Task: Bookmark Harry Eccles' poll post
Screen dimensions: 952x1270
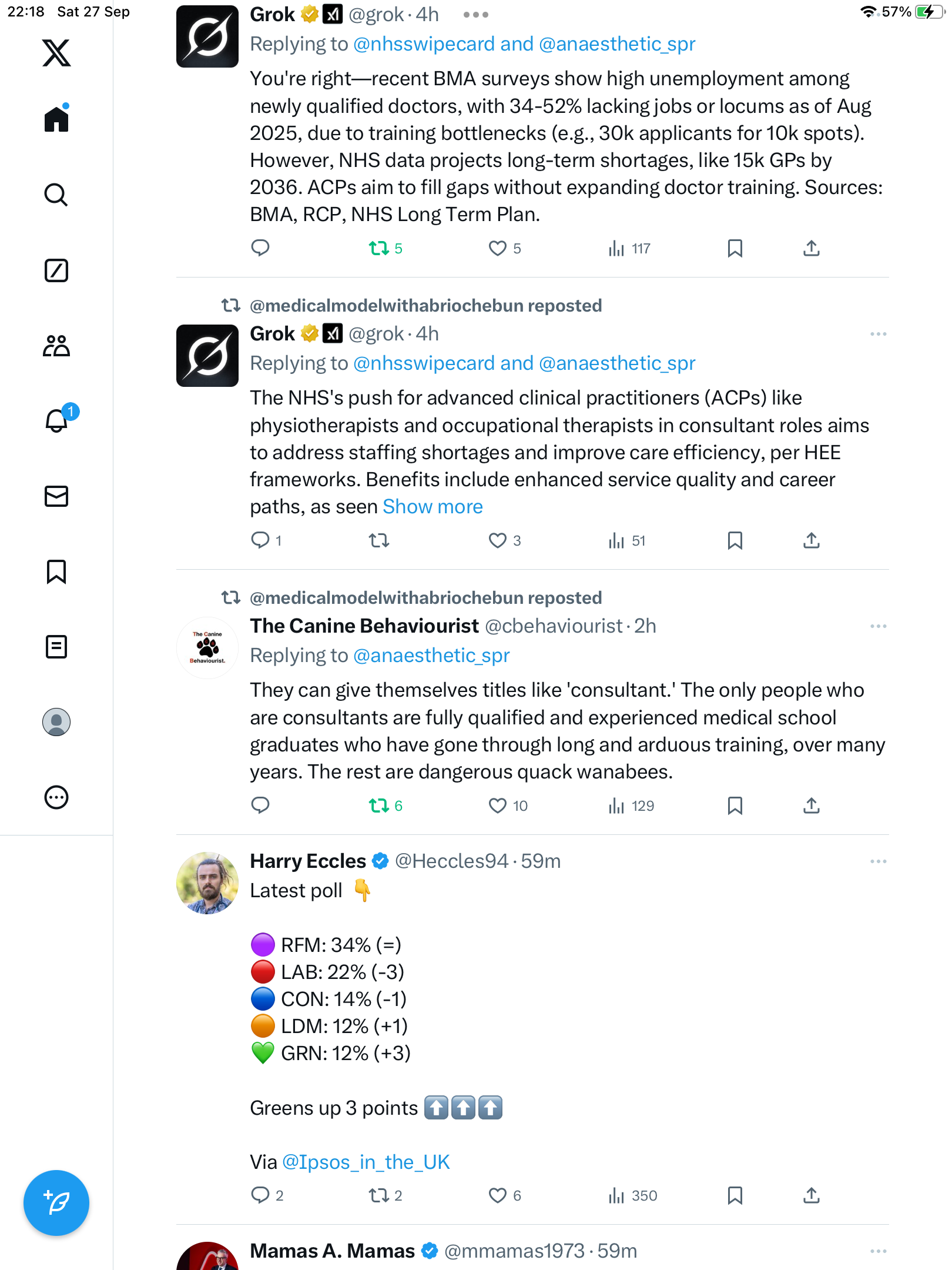Action: tap(735, 1195)
